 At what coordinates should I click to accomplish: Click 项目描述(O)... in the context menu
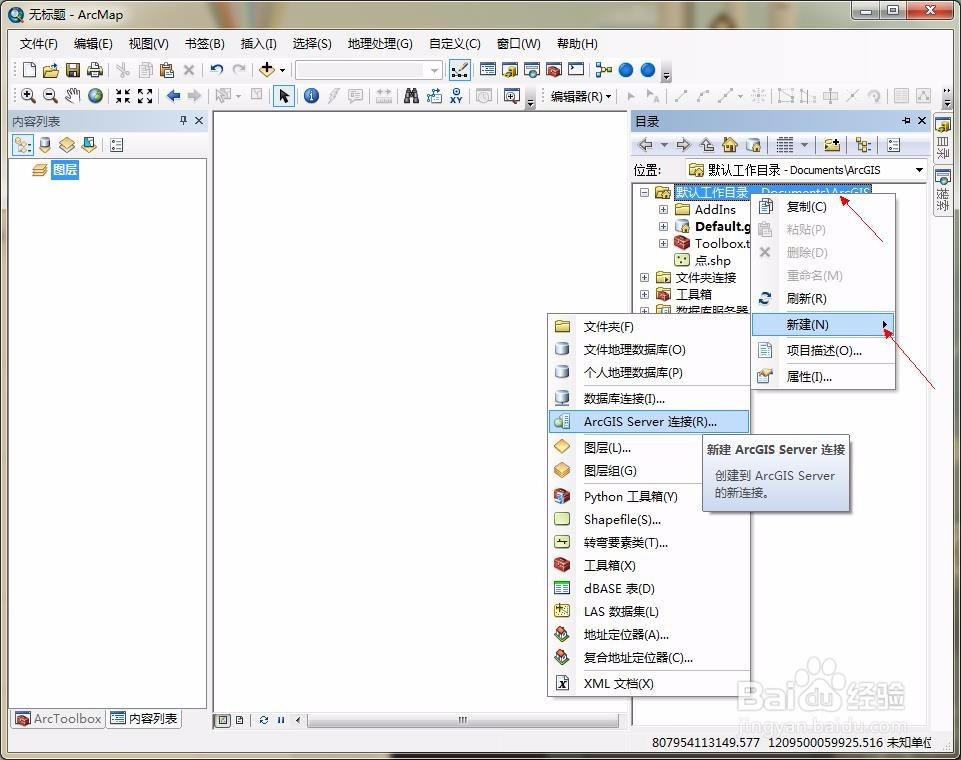tap(823, 351)
